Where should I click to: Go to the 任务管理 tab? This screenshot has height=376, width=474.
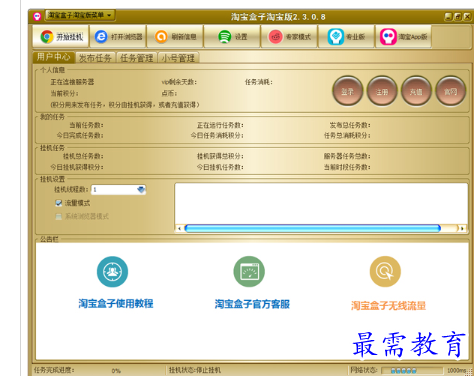[136, 58]
